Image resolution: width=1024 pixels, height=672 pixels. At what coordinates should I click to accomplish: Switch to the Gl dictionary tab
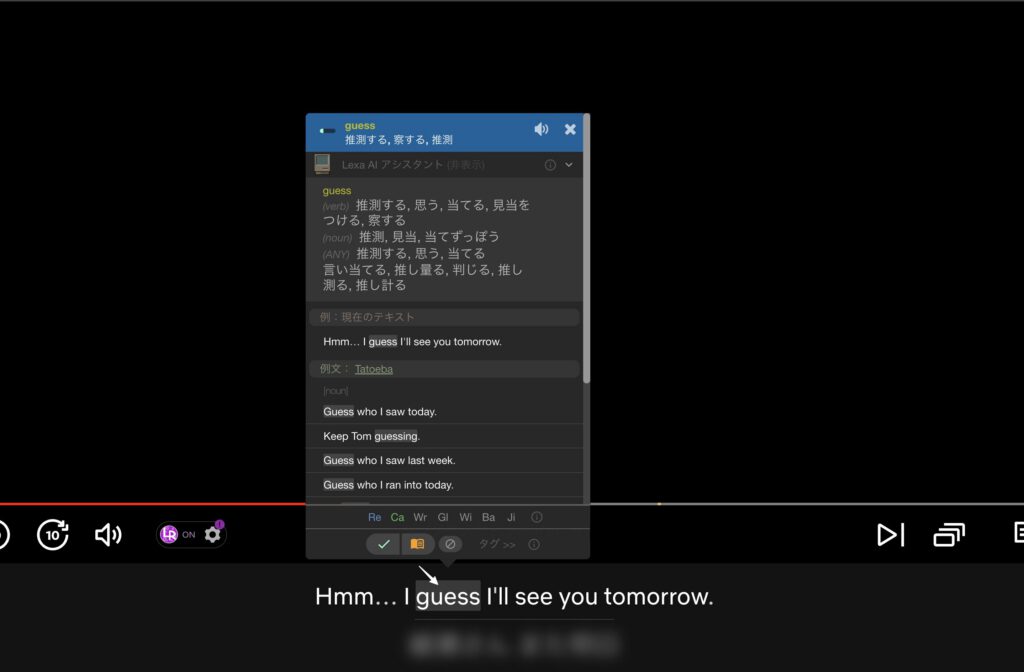coord(443,517)
